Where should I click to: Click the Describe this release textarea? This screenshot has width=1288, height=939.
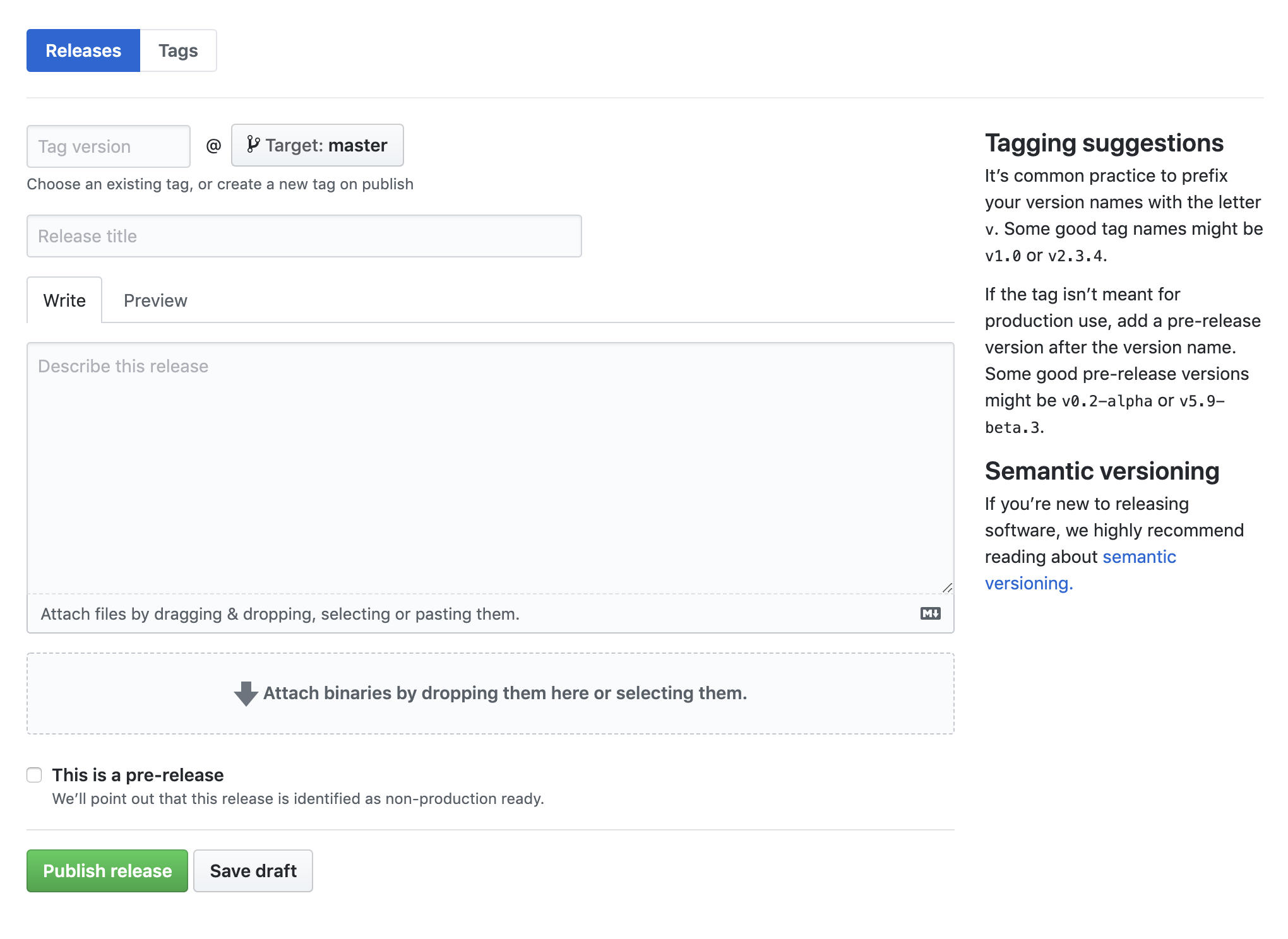pos(490,467)
